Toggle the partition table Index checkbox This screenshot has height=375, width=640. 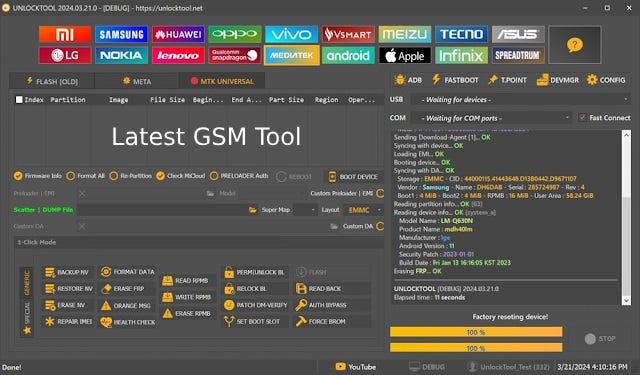point(19,100)
